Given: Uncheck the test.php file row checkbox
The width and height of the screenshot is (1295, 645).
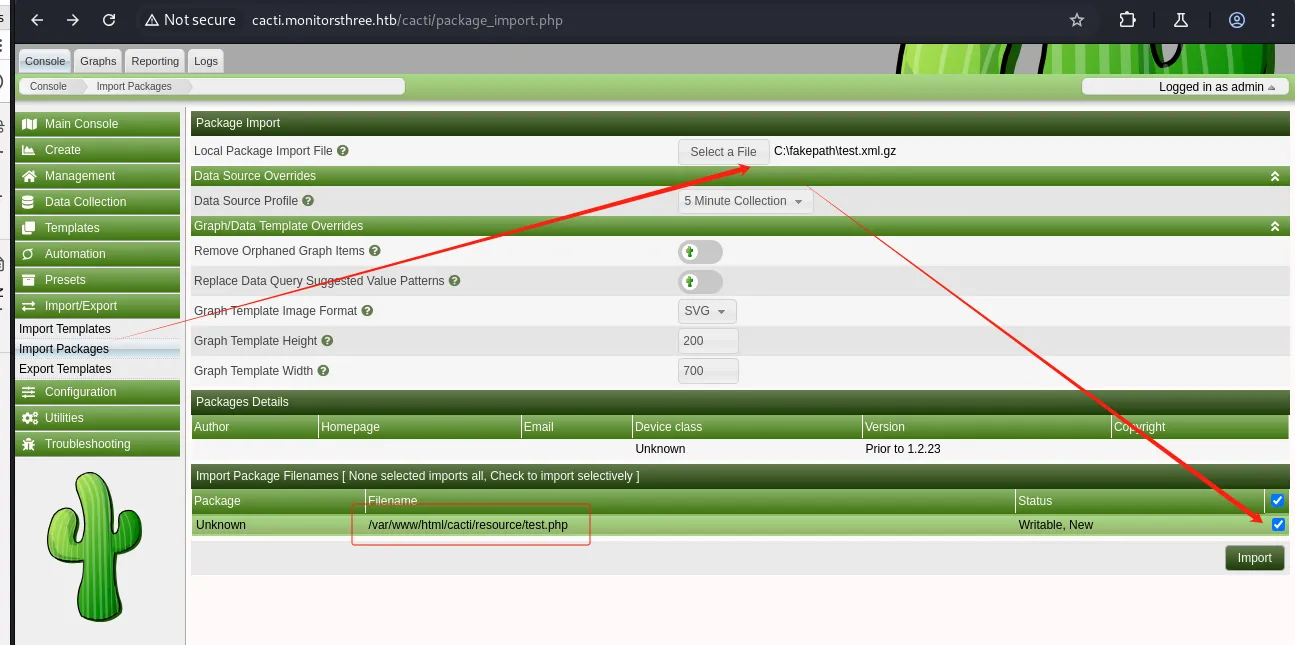Looking at the screenshot, I should pyautogui.click(x=1277, y=525).
